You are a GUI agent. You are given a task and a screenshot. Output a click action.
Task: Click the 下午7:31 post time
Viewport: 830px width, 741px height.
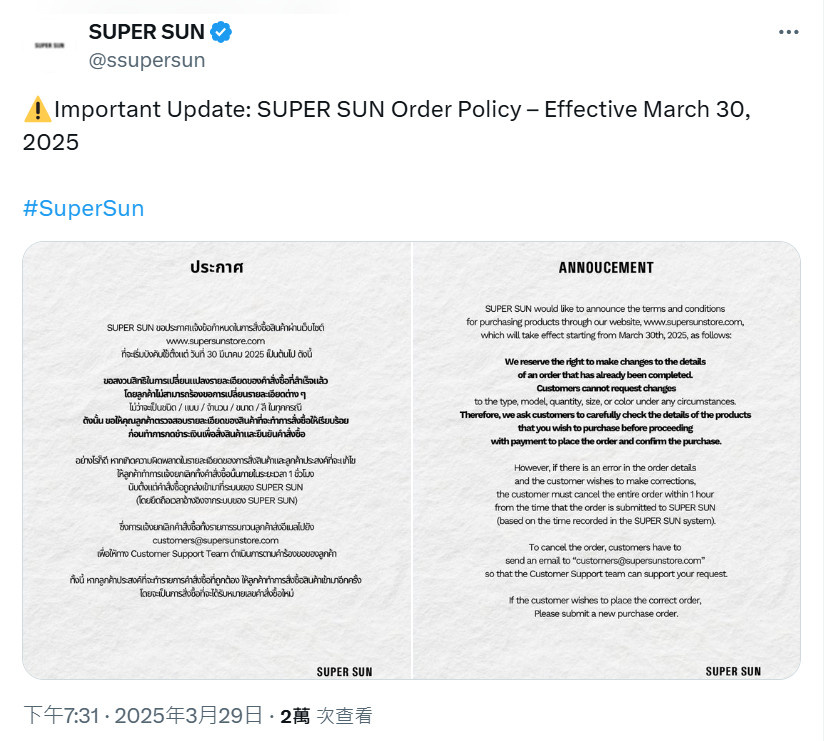pyautogui.click(x=61, y=716)
